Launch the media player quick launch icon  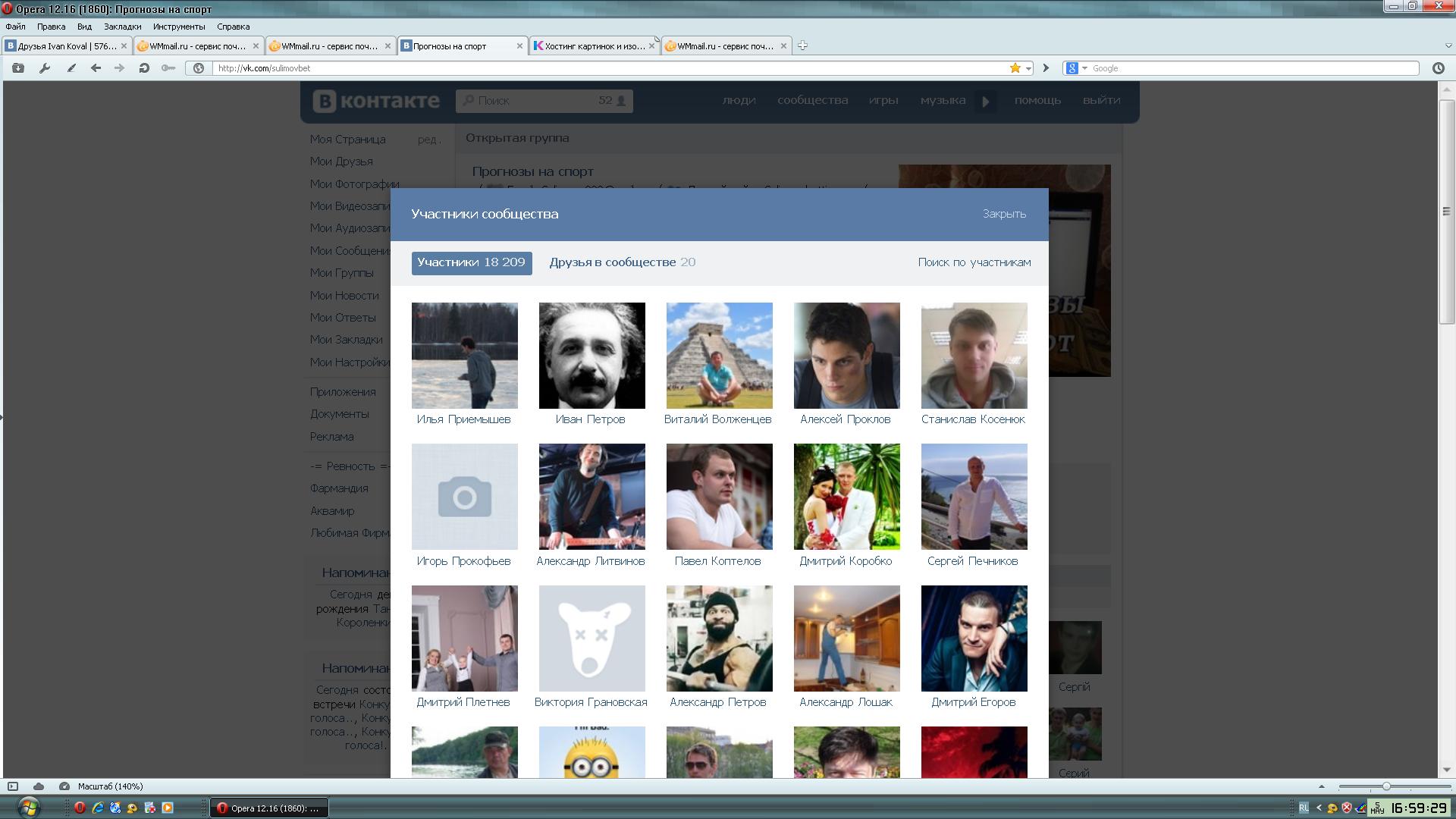168,808
